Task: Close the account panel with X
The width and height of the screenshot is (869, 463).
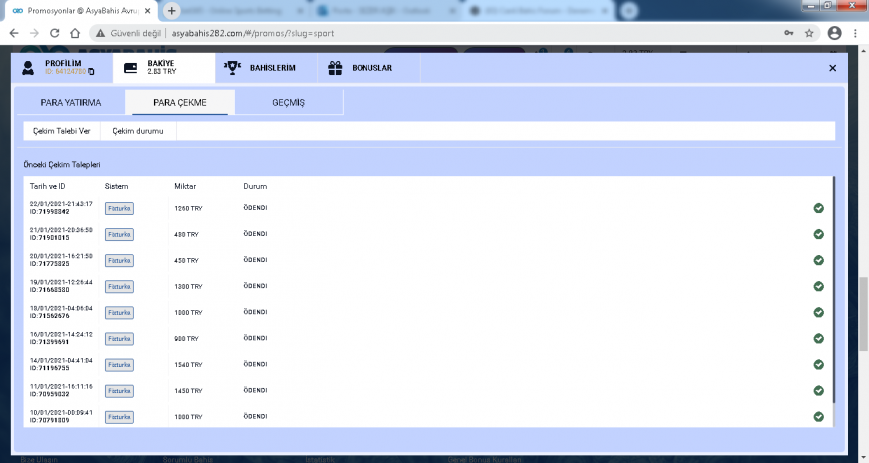Action: (832, 68)
